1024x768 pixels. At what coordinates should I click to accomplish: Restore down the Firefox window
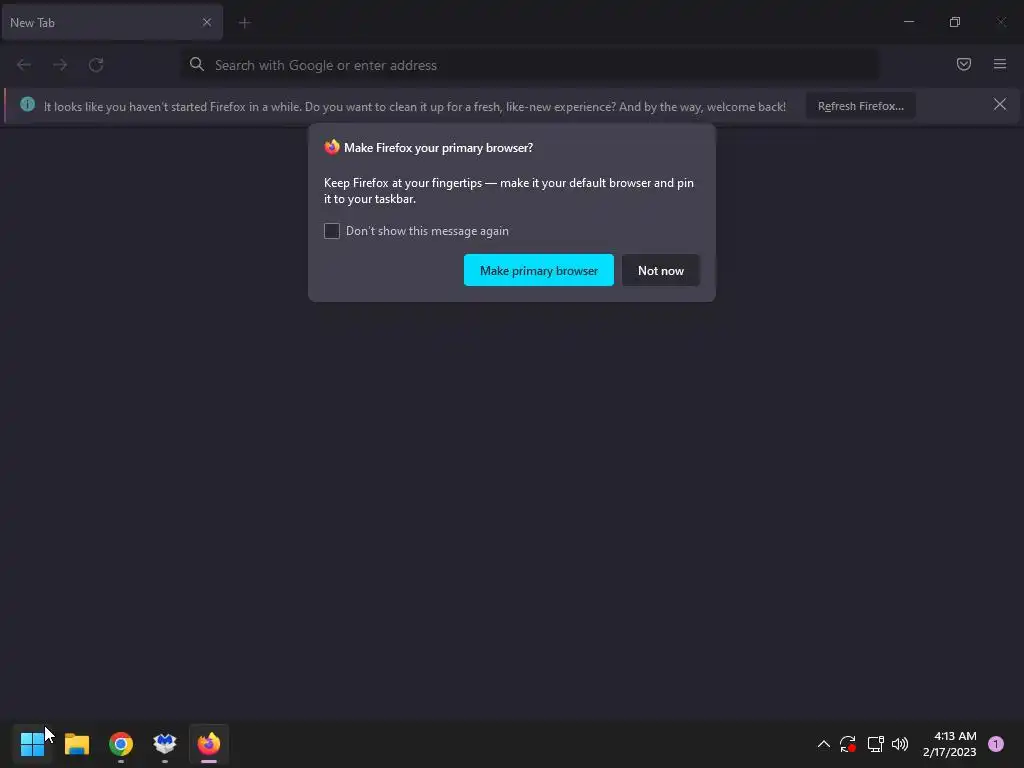[955, 22]
